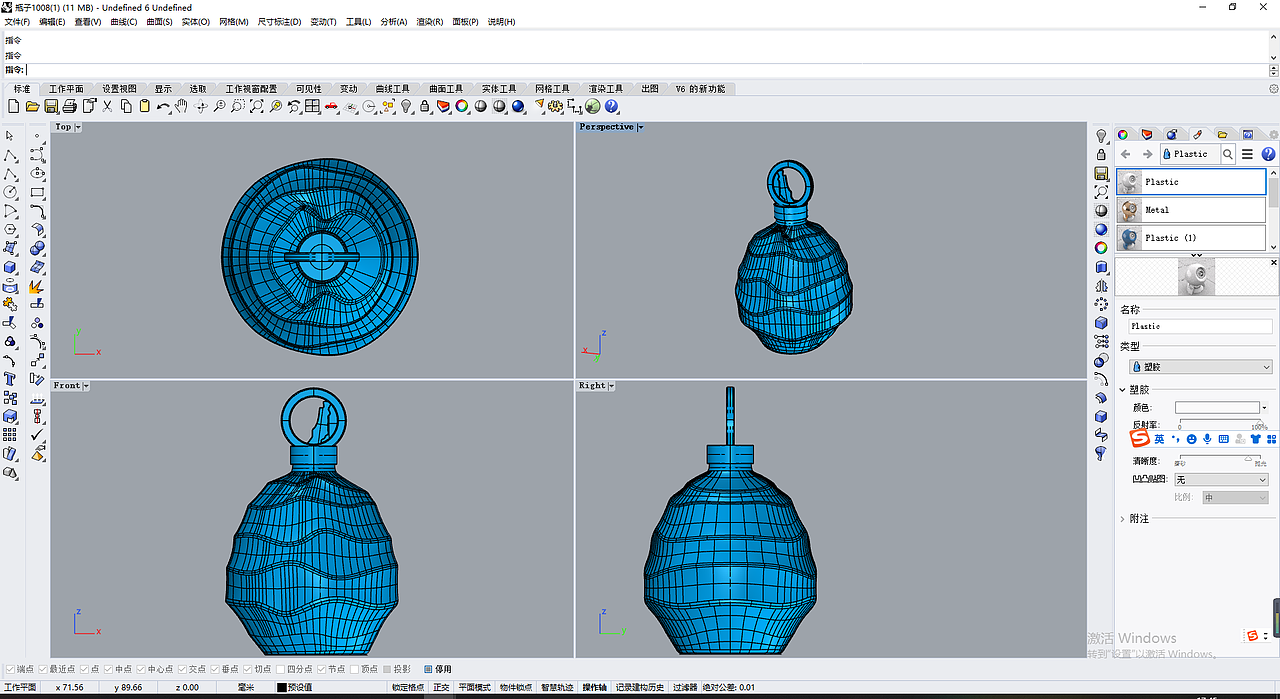The image size is (1280, 699).
Task: Collapse the 塑胶 section
Action: coord(1123,390)
